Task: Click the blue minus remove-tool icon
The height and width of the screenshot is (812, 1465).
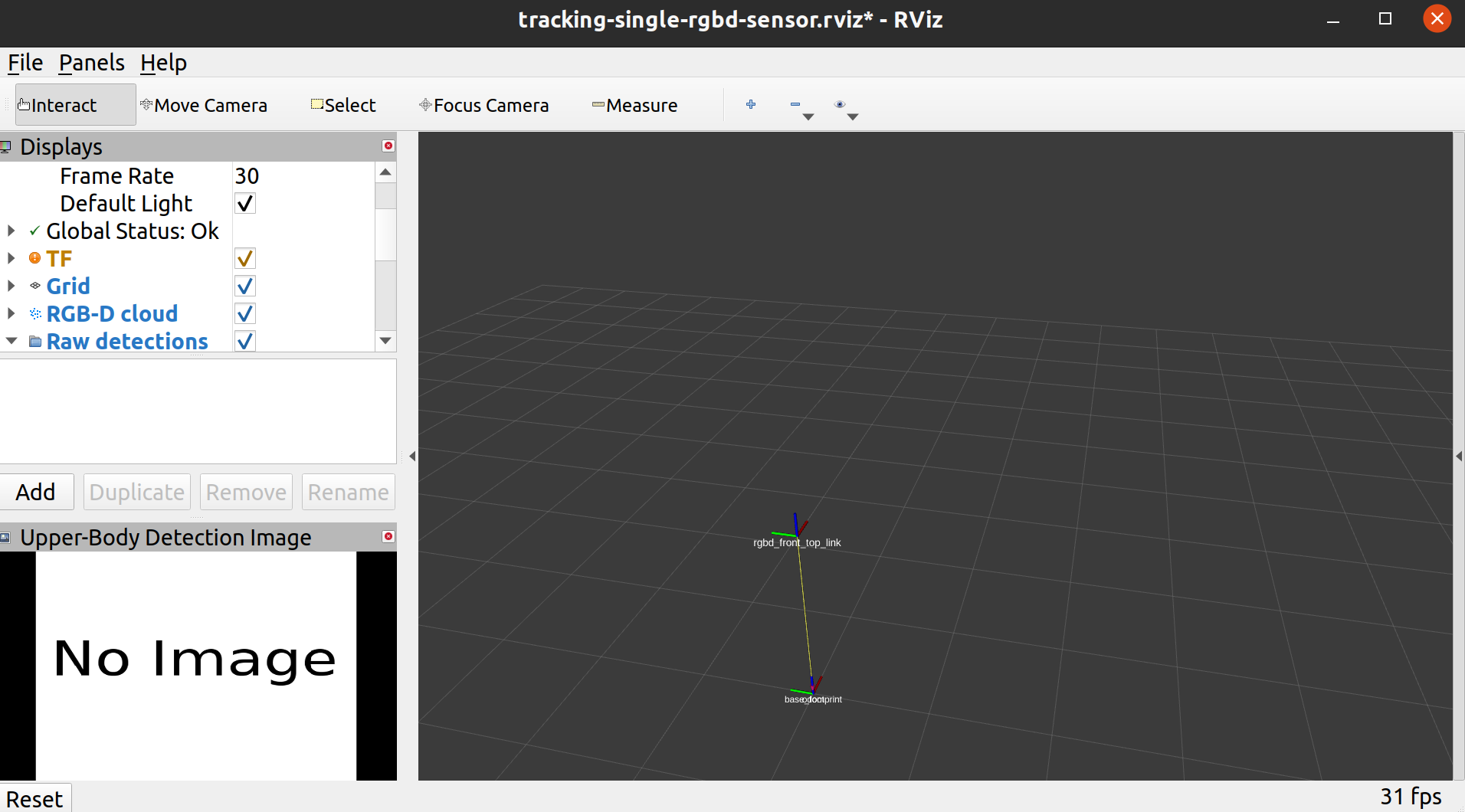Action: pos(795,104)
